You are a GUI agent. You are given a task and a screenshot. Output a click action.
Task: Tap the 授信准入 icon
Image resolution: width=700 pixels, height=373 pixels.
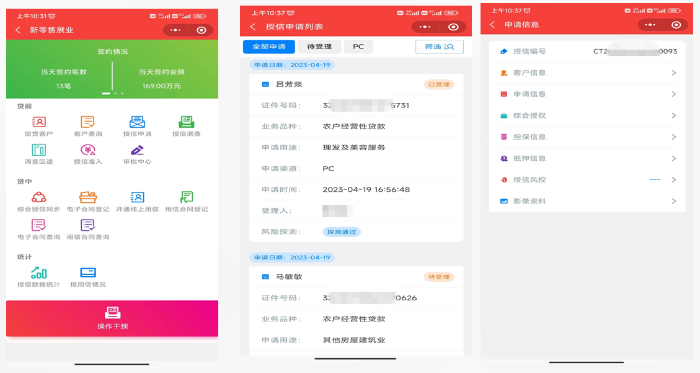point(88,150)
